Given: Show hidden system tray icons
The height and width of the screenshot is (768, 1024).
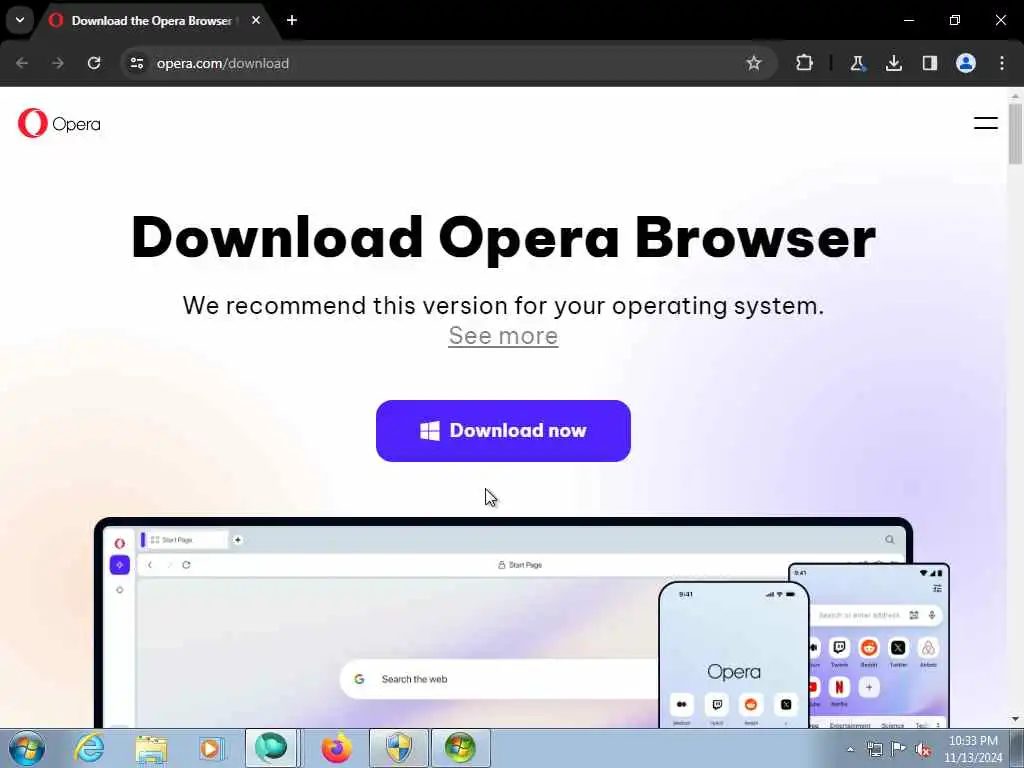Looking at the screenshot, I should (x=850, y=749).
